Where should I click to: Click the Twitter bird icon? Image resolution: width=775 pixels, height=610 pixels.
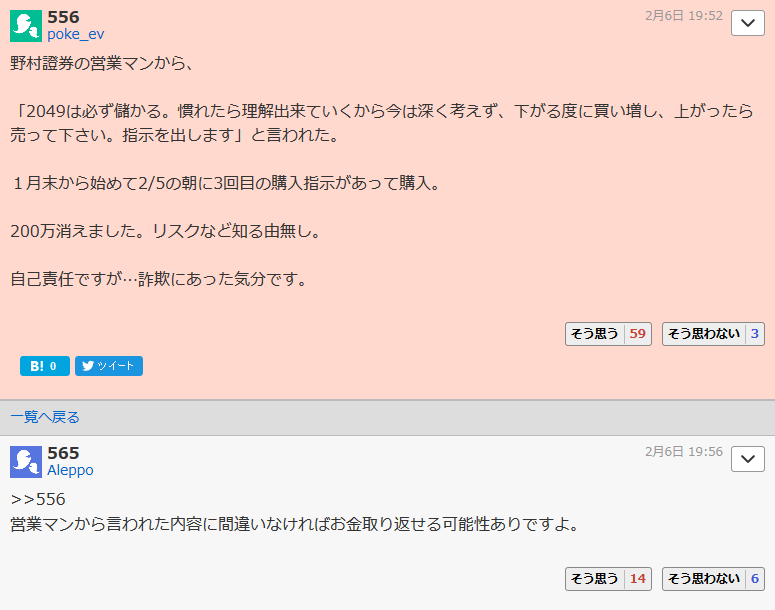(88, 366)
